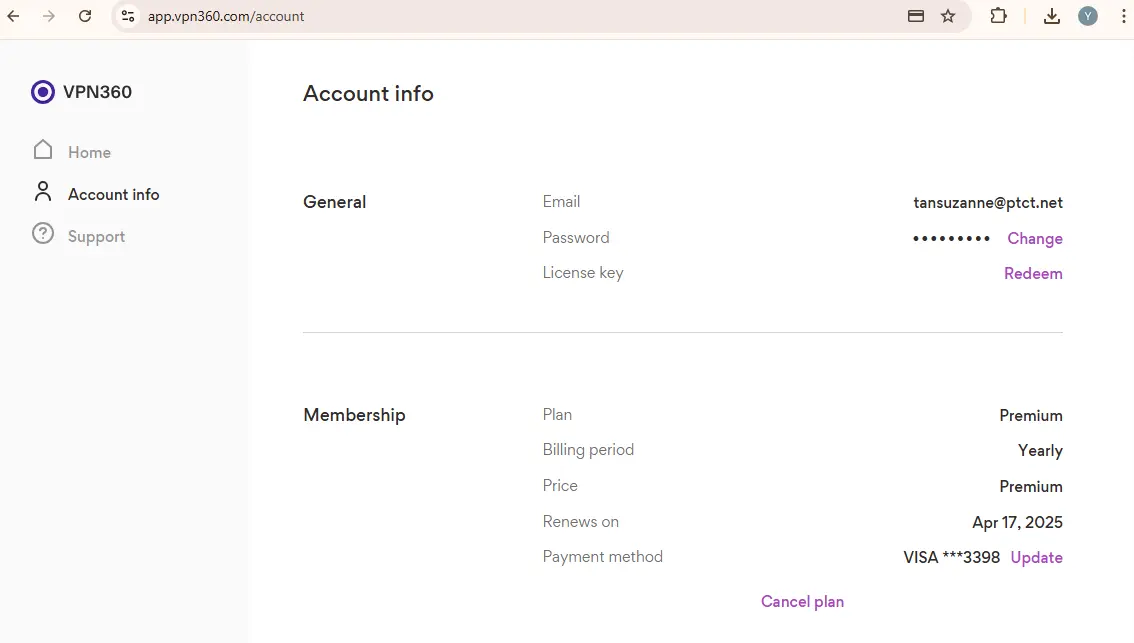Screen dimensions: 1134x643
Task: Open the browser extensions puzzle icon
Action: coord(998,16)
